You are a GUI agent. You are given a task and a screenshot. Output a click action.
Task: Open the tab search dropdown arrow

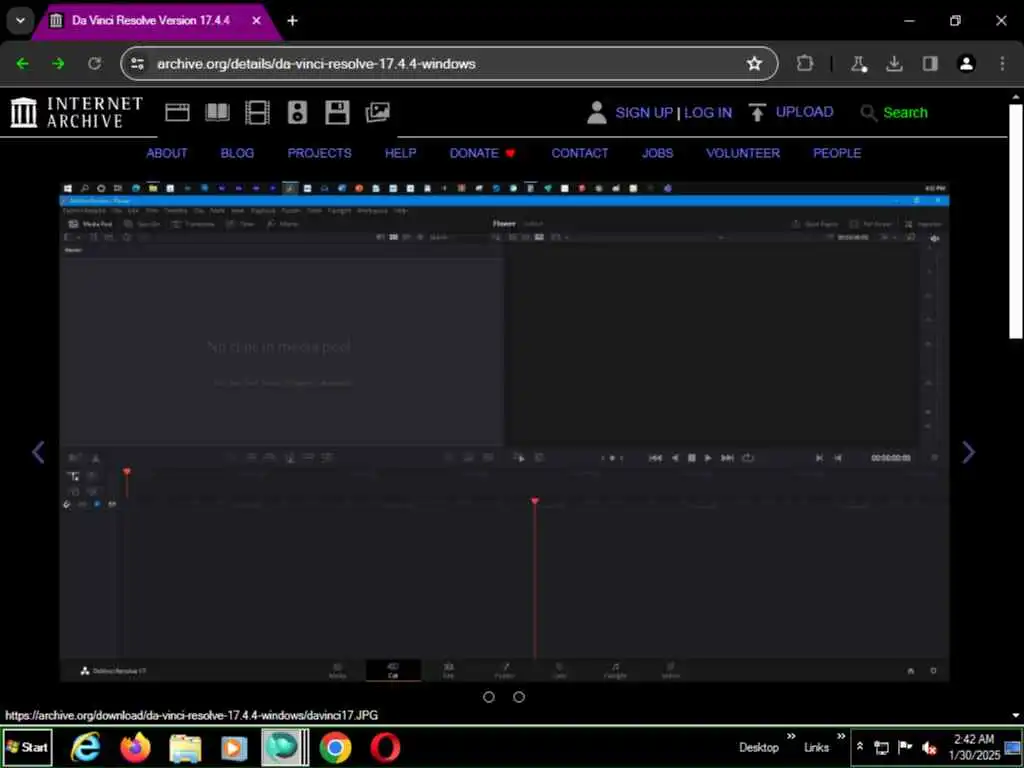click(20, 20)
